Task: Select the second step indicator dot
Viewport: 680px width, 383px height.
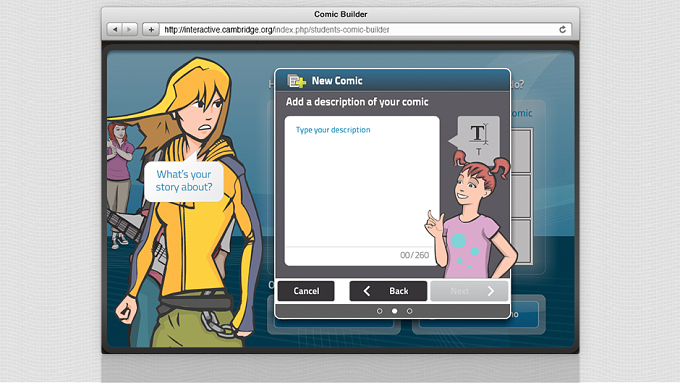Action: (x=394, y=311)
